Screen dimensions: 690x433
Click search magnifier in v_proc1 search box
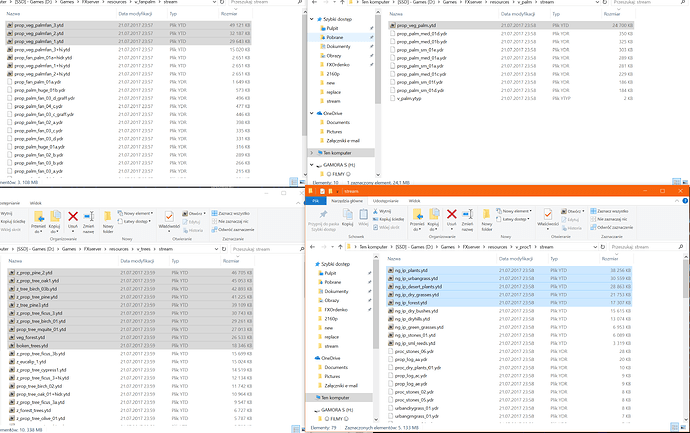click(681, 247)
